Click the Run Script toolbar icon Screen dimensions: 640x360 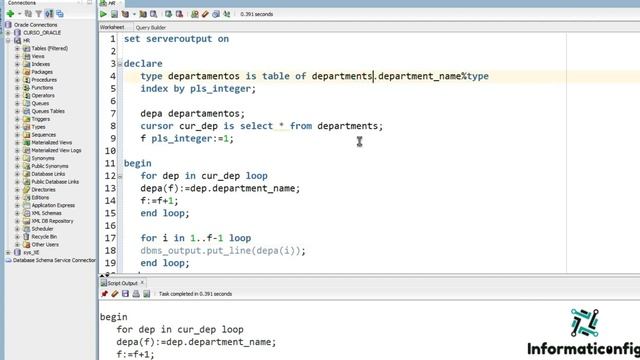(114, 14)
